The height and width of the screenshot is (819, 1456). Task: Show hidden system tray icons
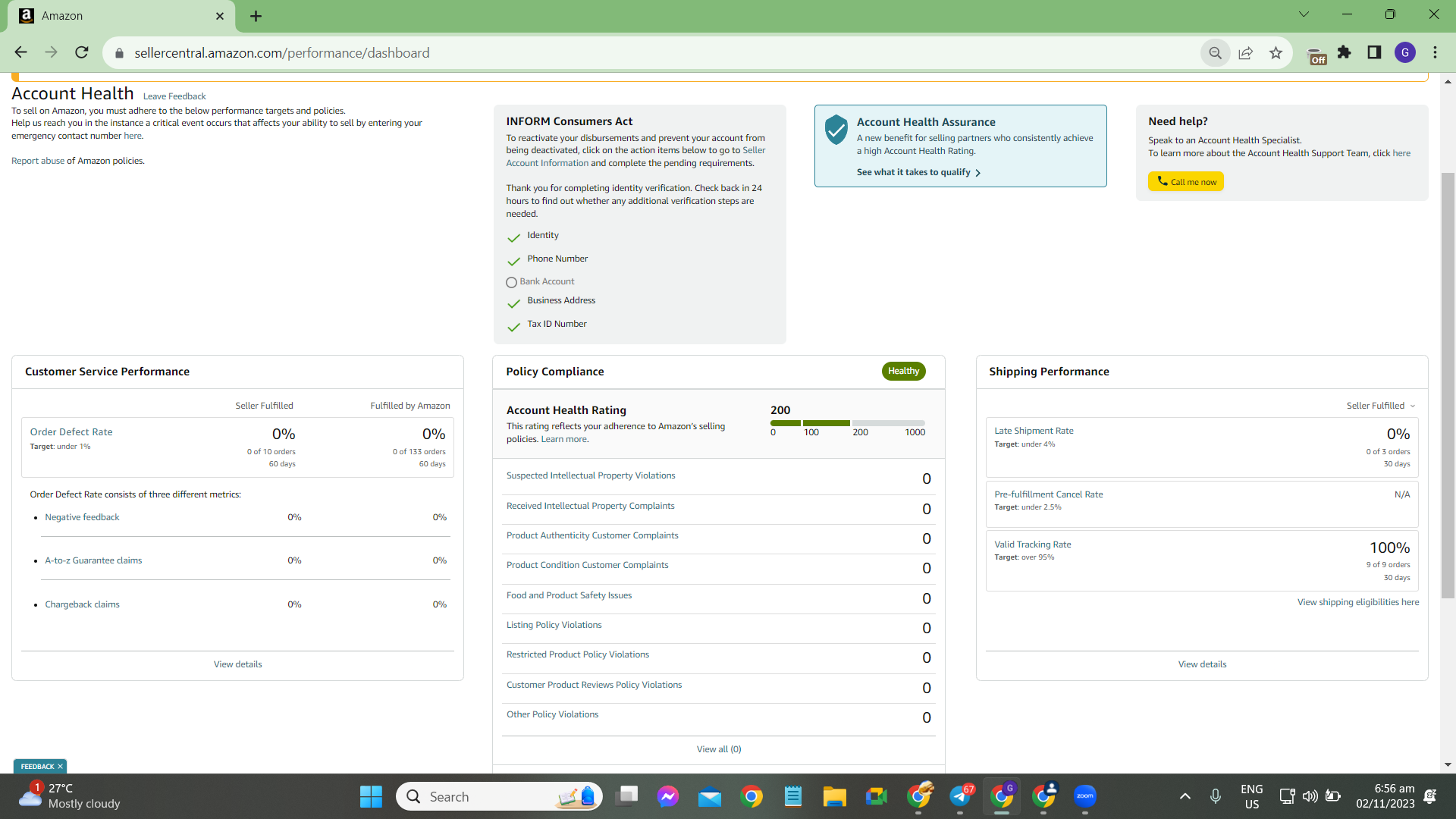pos(1185,796)
